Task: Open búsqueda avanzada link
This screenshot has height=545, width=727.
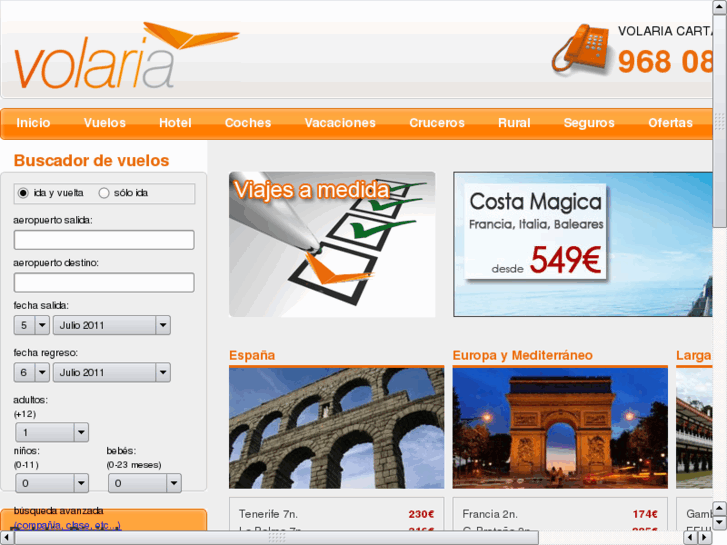Action: coord(67,526)
